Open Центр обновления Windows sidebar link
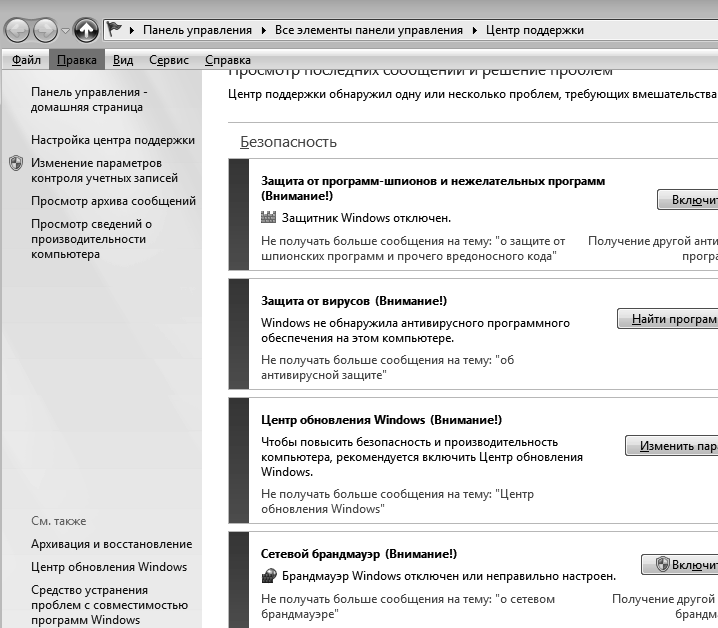This screenshot has width=718, height=628. [109, 567]
